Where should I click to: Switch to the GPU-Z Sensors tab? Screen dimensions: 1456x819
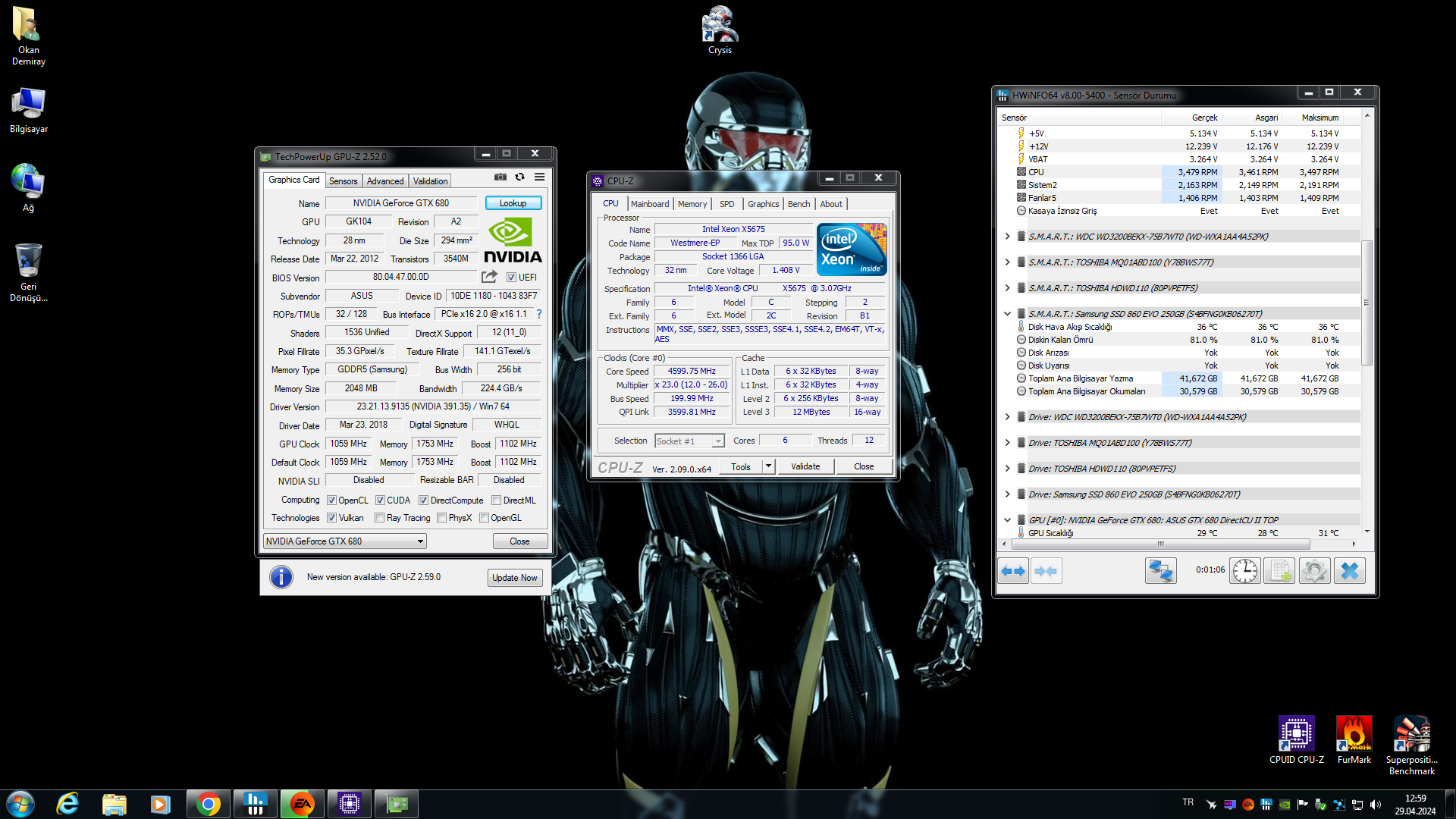[343, 181]
